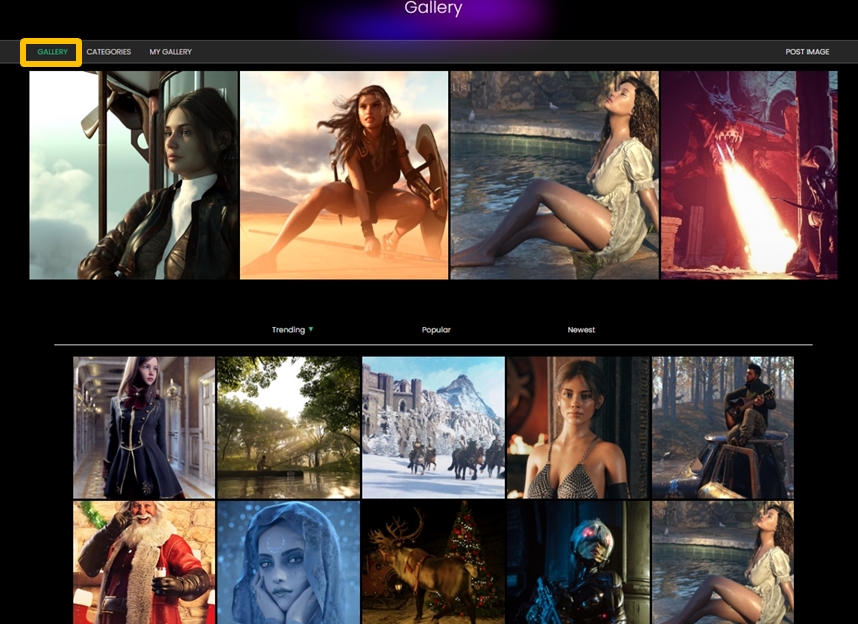Open thumbnail of man playing guitar

(x=722, y=427)
